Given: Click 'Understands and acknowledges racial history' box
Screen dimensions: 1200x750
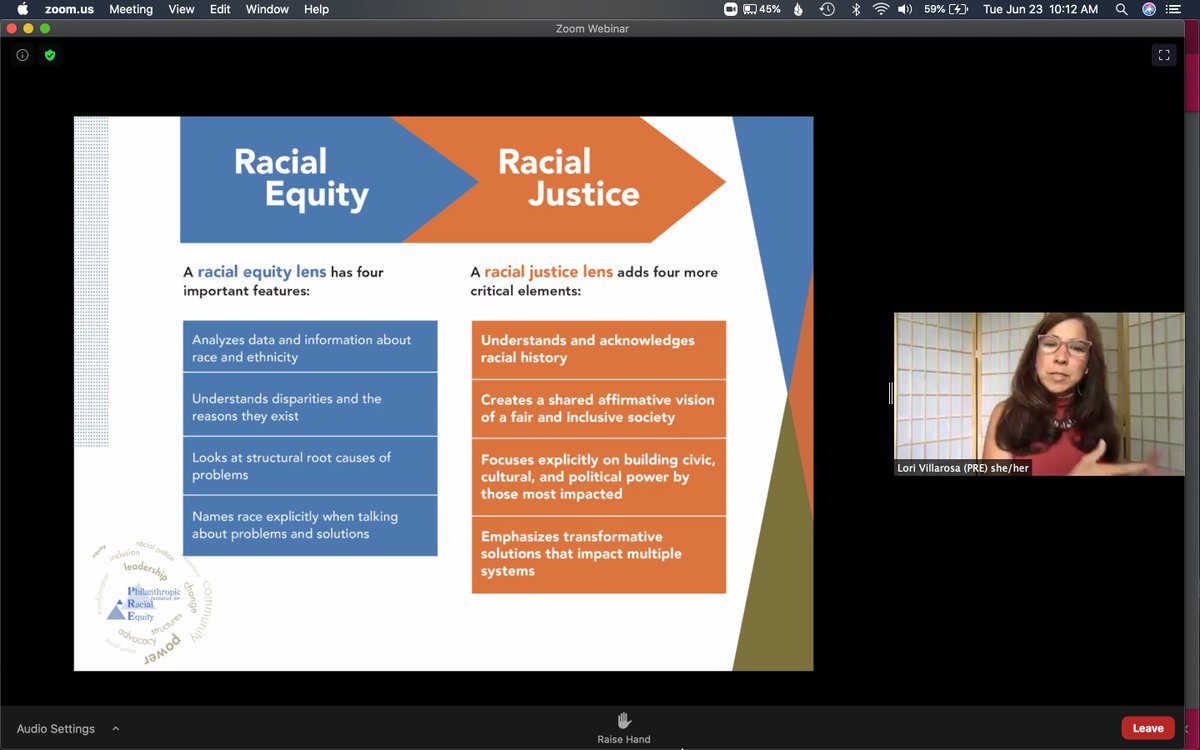Looking at the screenshot, I should point(599,349).
